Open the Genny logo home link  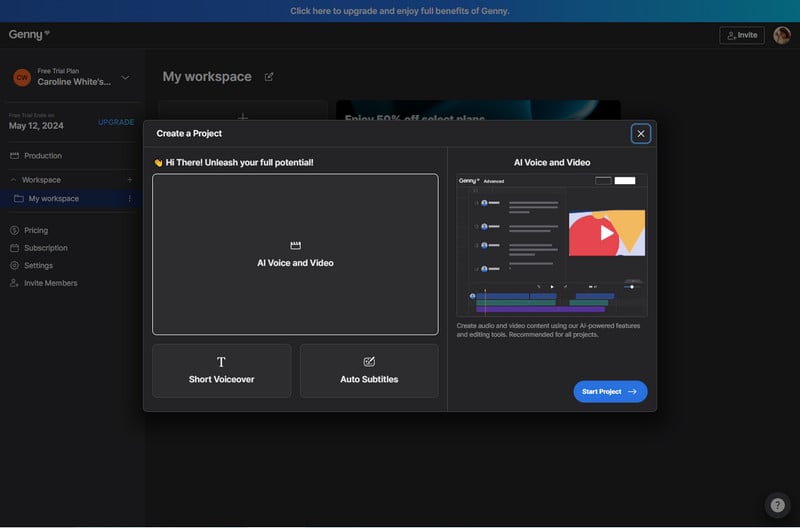coord(29,35)
